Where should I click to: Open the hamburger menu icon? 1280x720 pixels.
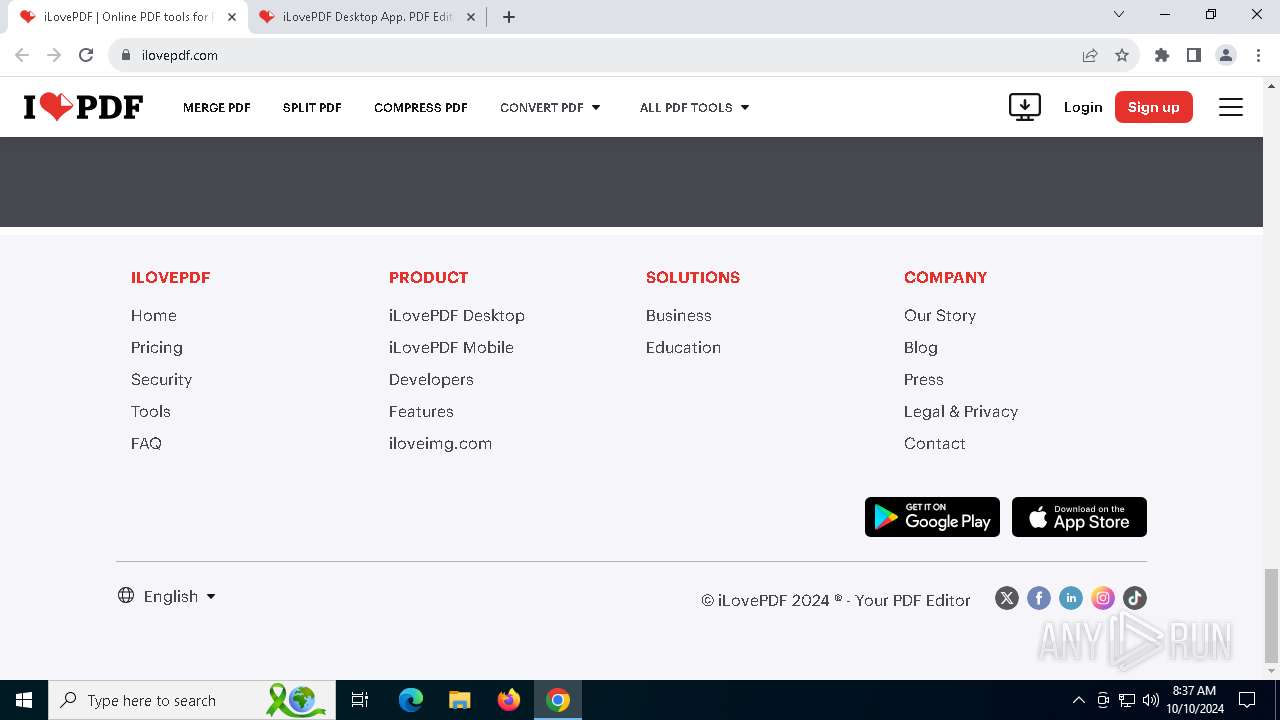(1231, 107)
